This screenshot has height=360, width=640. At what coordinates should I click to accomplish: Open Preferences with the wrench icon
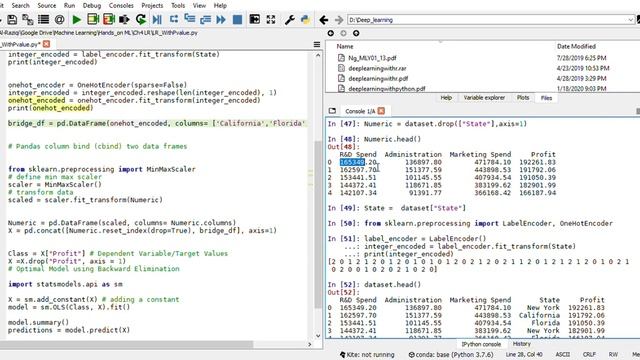[290, 20]
